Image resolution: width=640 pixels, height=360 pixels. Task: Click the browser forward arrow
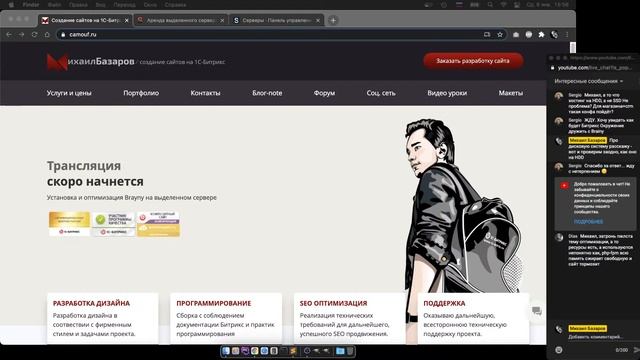(21, 35)
